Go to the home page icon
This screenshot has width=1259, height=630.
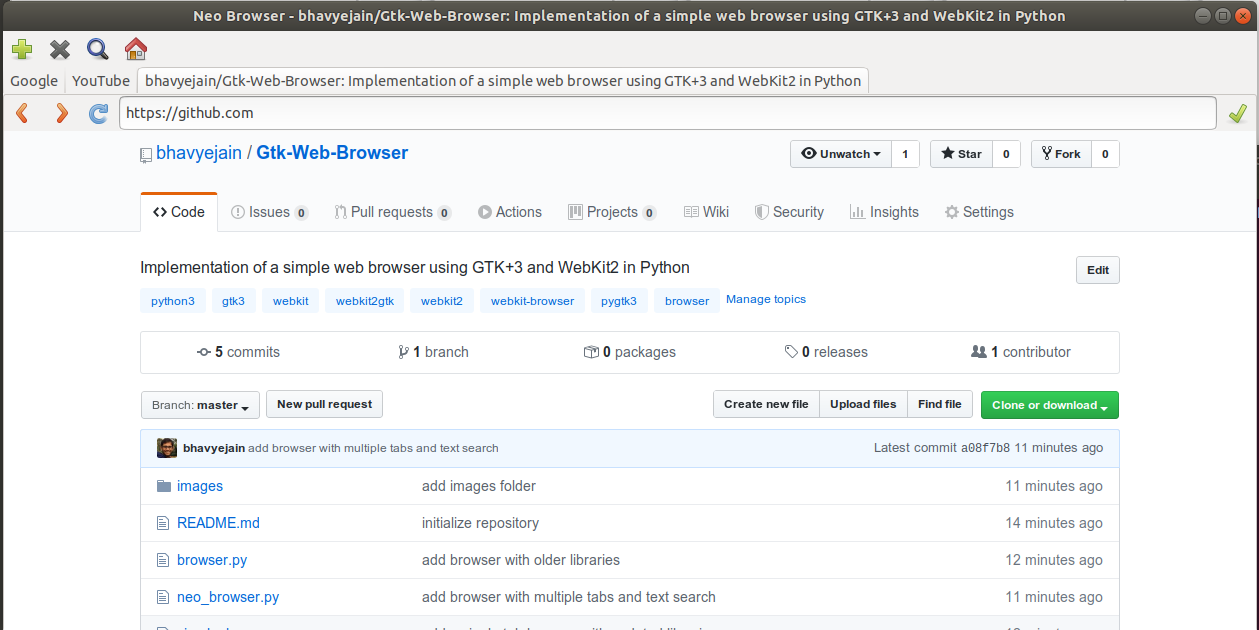(x=136, y=49)
